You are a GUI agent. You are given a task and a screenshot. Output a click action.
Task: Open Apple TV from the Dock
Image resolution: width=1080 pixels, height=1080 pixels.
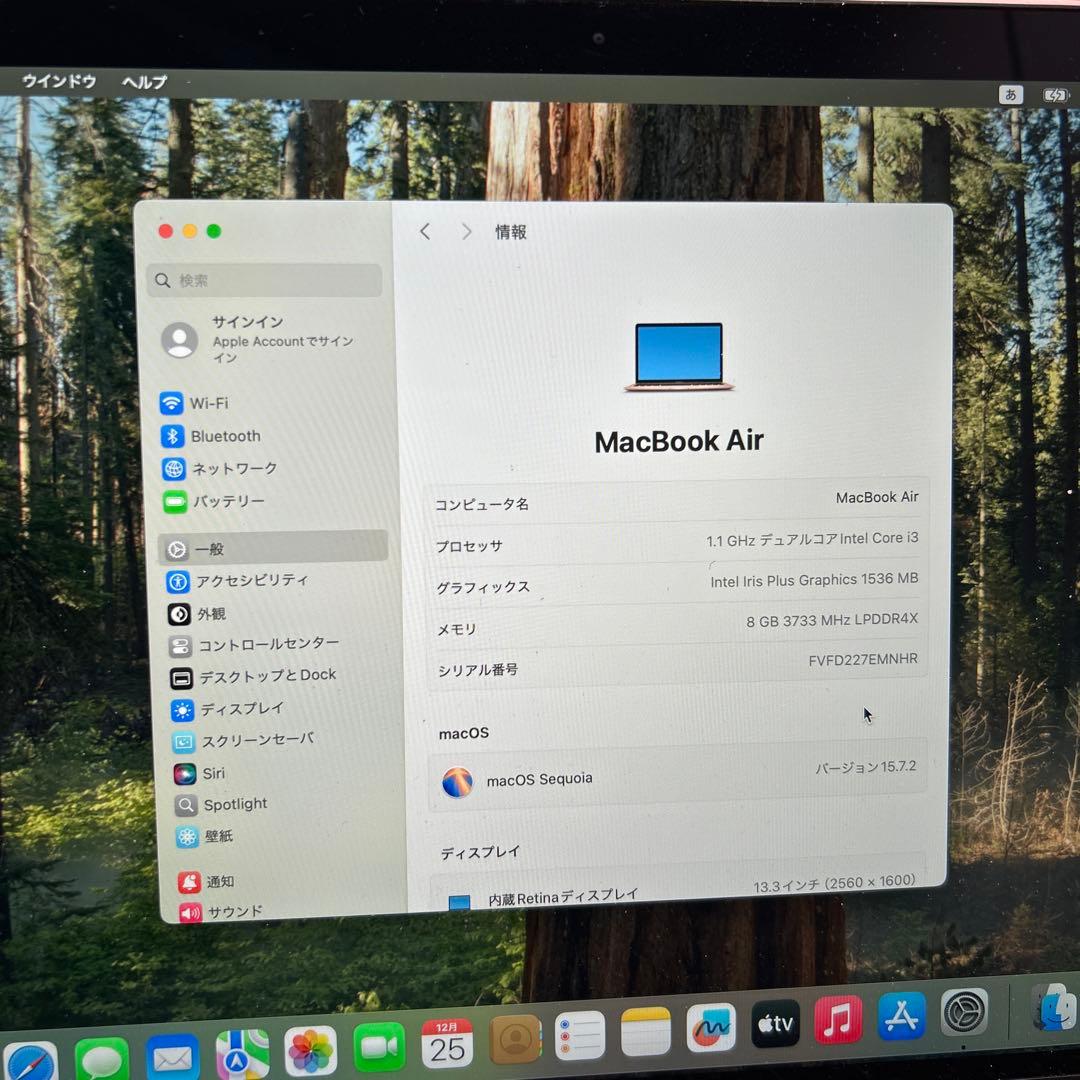click(x=776, y=1024)
